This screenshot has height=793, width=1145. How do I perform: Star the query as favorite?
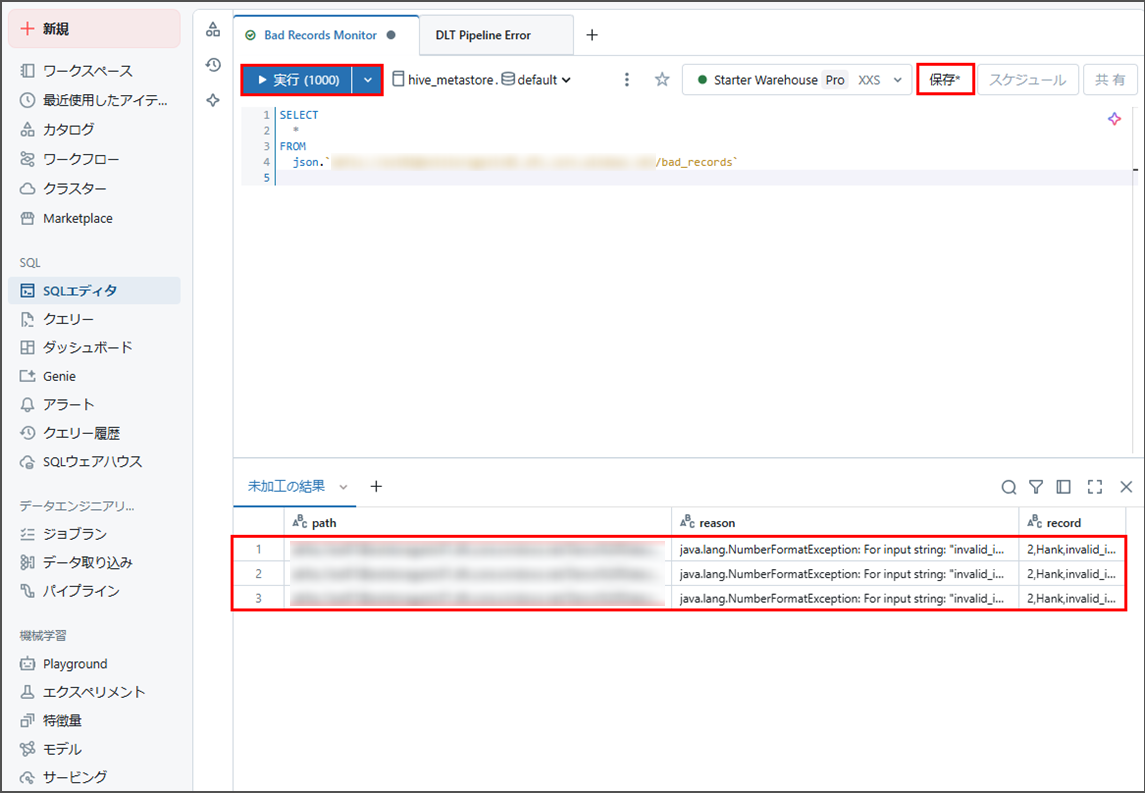pos(662,80)
